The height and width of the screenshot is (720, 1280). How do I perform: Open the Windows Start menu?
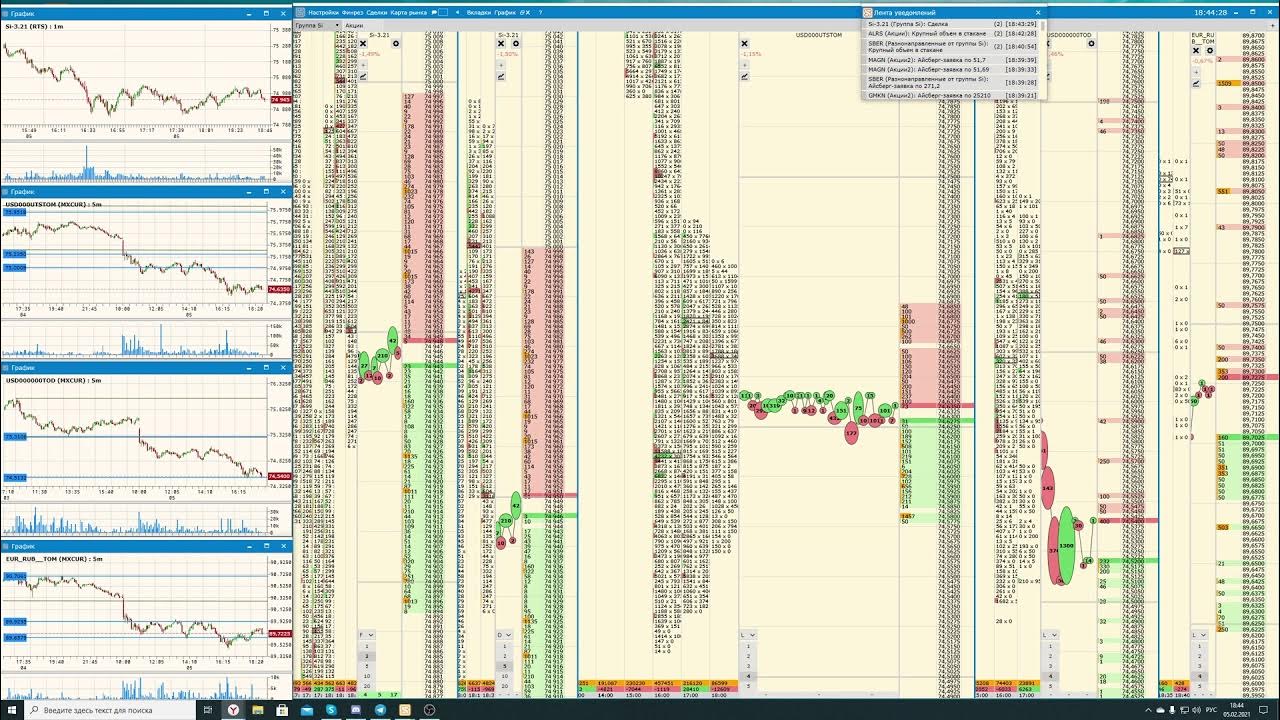coord(12,710)
